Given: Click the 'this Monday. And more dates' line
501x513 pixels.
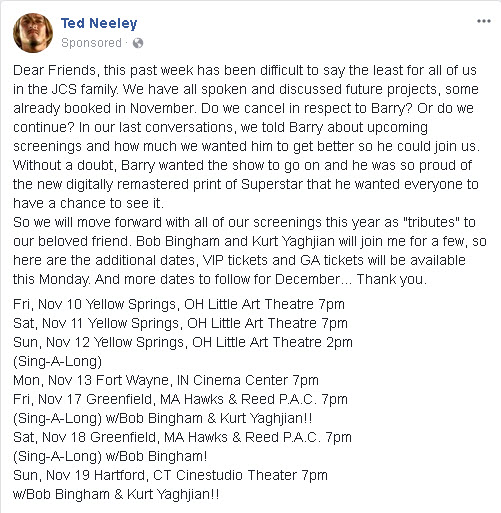Looking at the screenshot, I should pos(220,279).
